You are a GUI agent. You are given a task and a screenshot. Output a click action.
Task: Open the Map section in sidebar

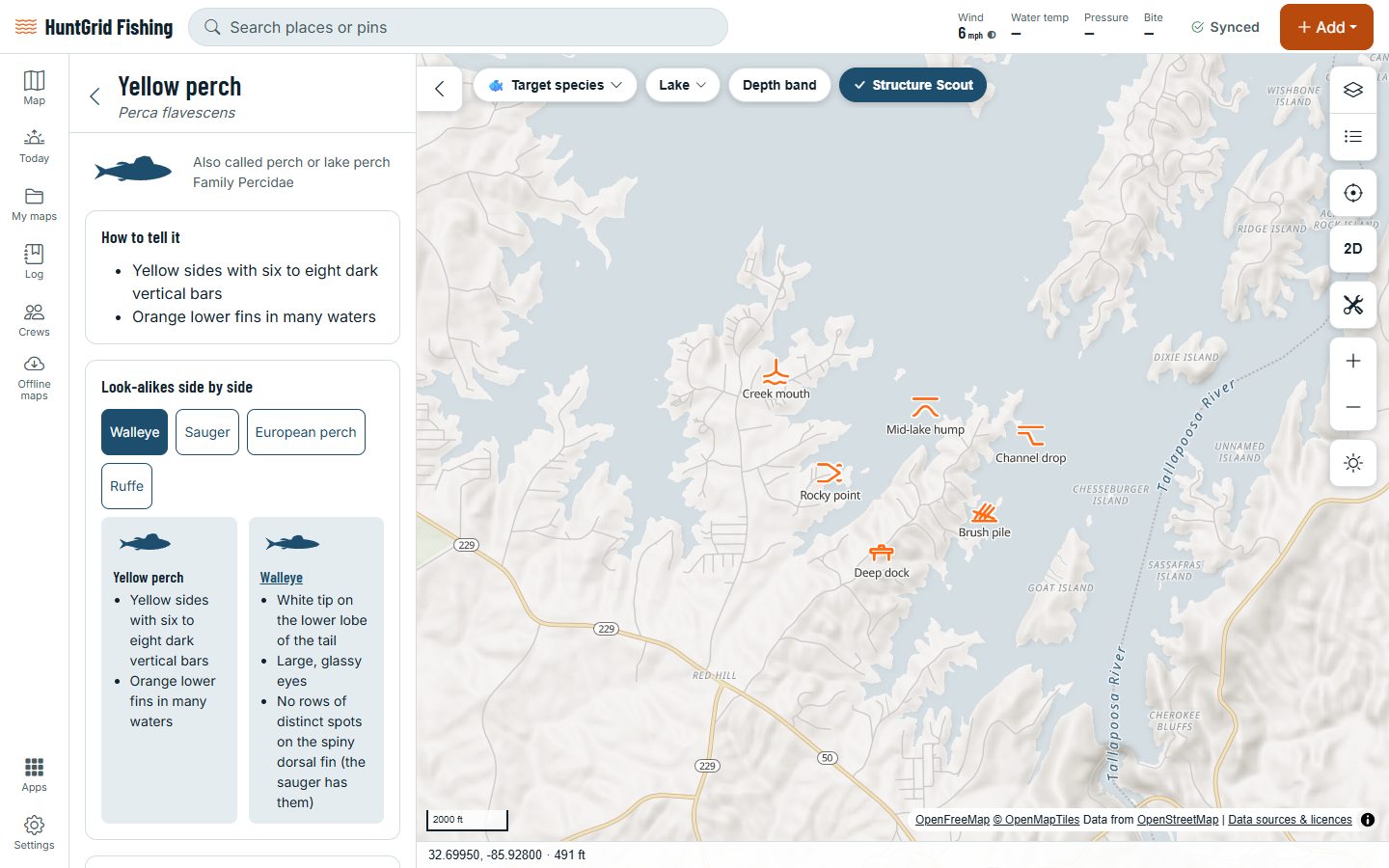point(34,88)
